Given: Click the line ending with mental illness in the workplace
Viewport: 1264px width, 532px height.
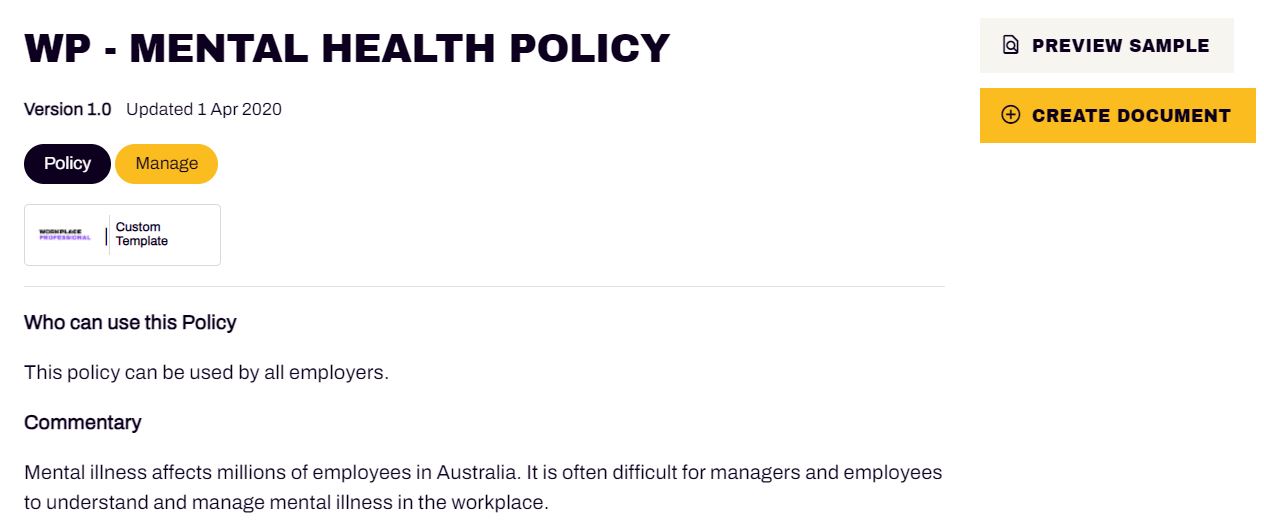Looking at the screenshot, I should [x=286, y=502].
